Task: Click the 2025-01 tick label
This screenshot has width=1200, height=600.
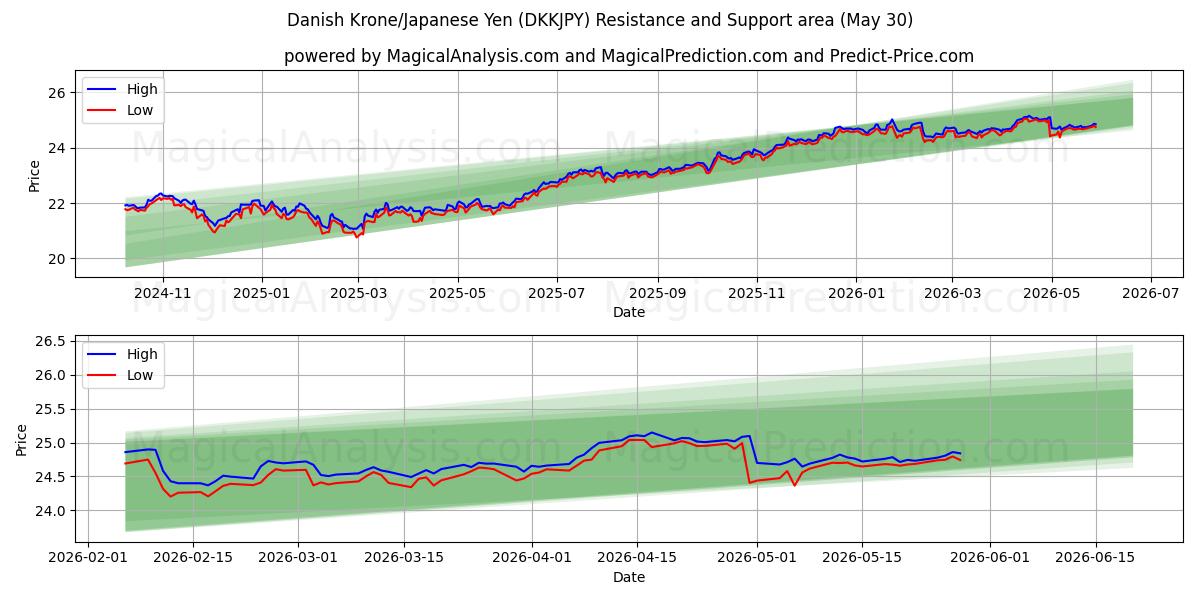Action: coord(262,294)
